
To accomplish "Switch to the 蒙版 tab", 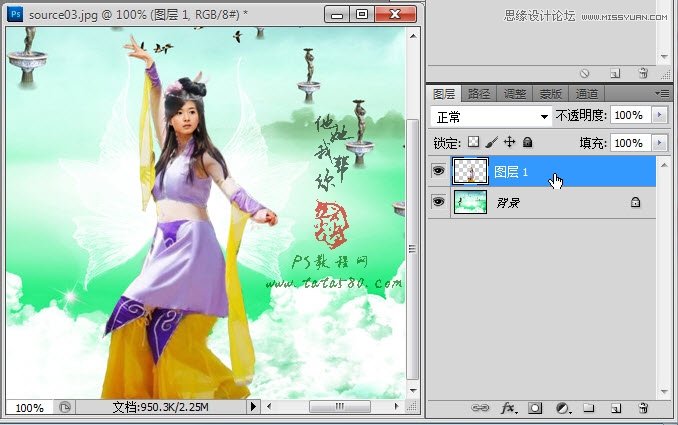I will (x=550, y=93).
